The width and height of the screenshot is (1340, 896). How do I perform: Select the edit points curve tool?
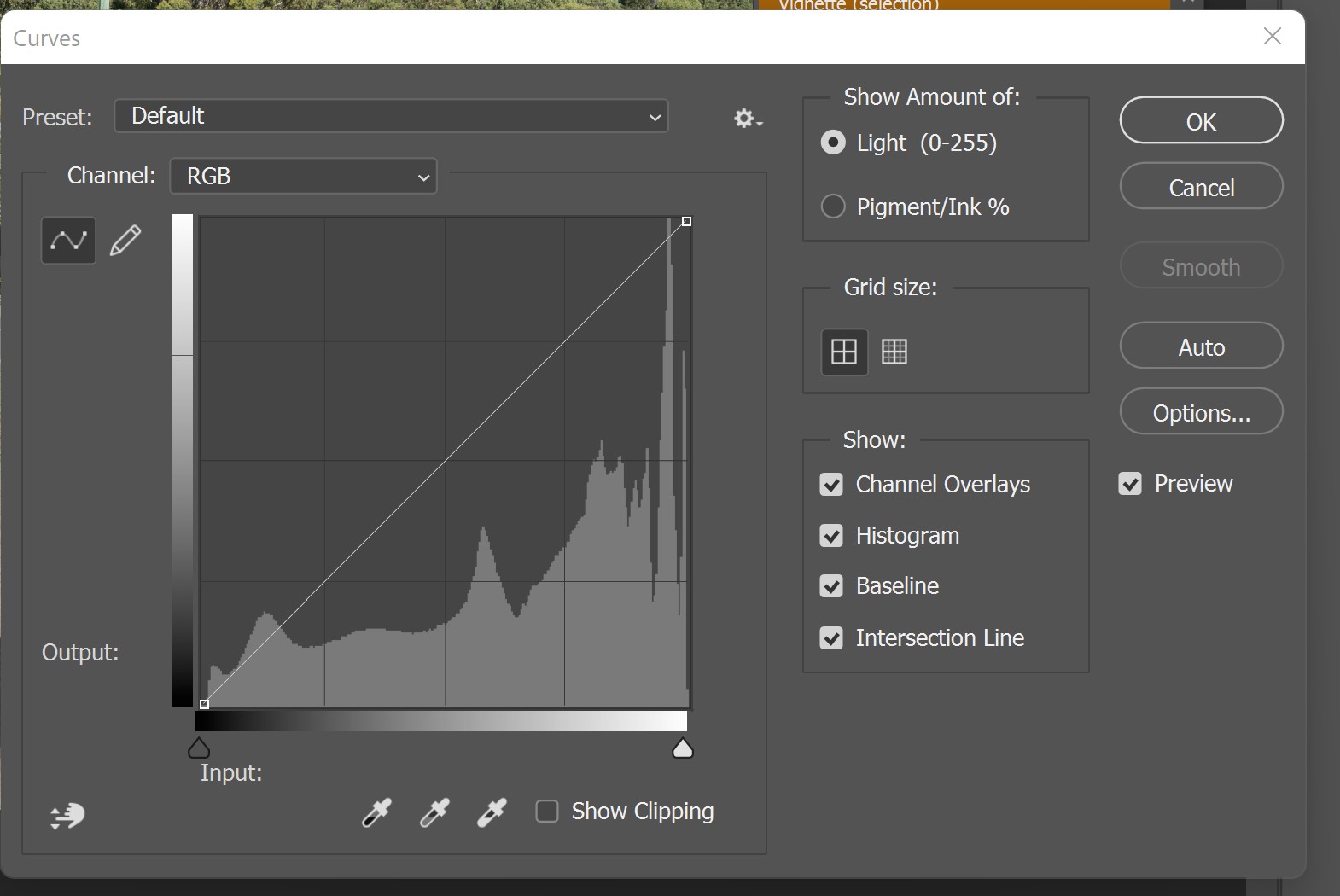(68, 241)
